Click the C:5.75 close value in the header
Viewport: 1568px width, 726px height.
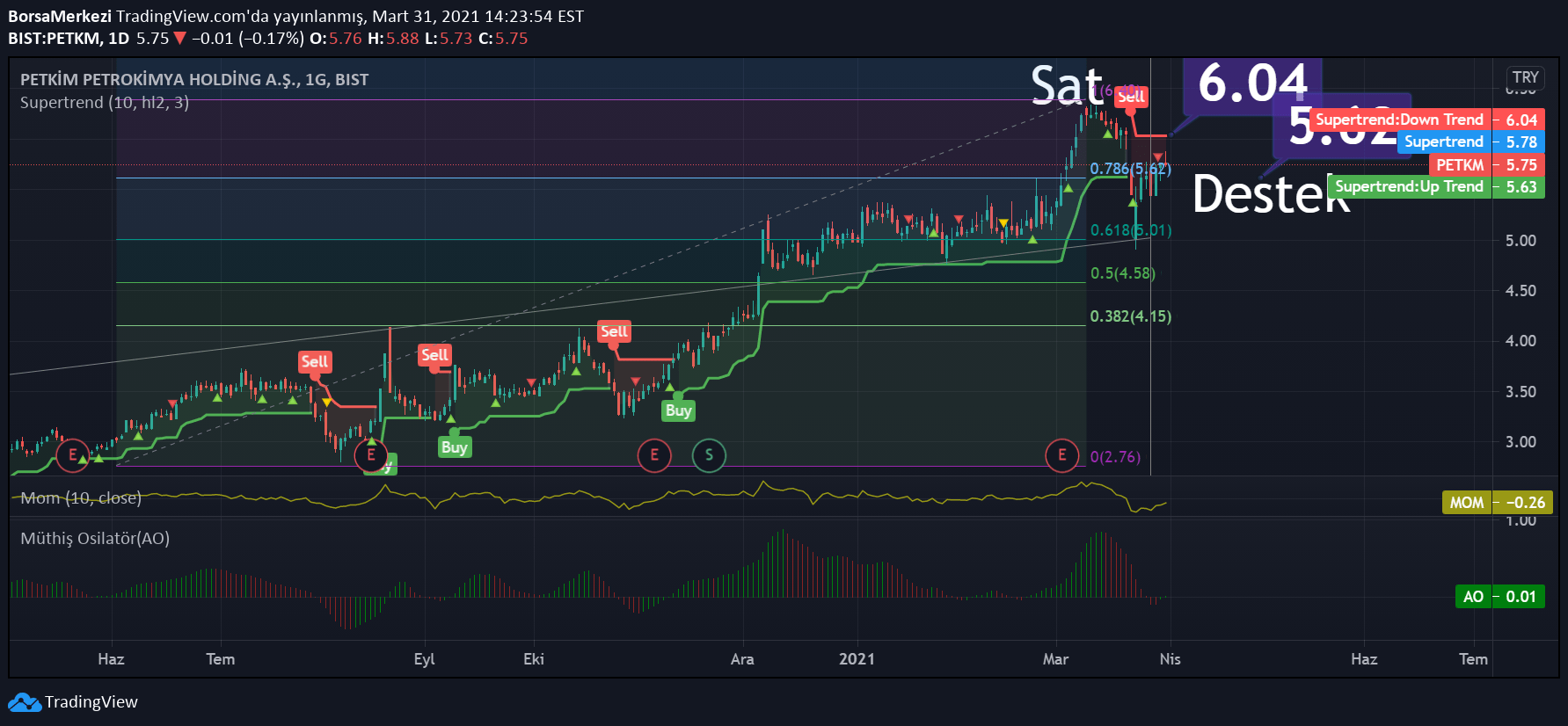click(x=503, y=39)
